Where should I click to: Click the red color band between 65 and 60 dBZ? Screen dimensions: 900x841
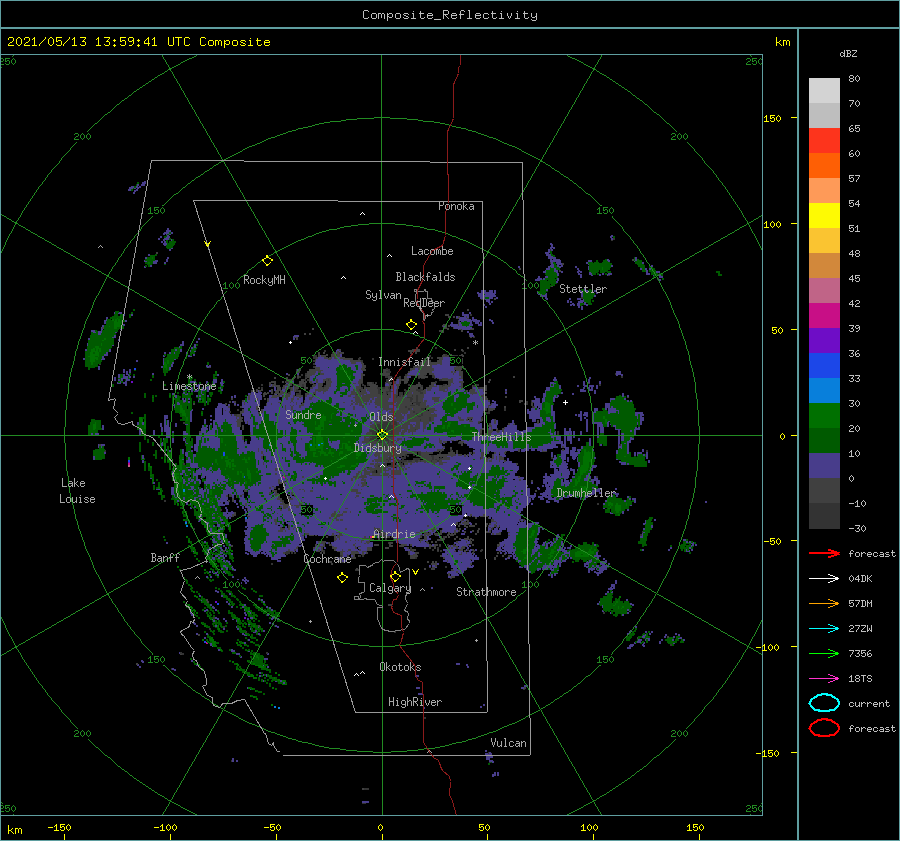824,141
